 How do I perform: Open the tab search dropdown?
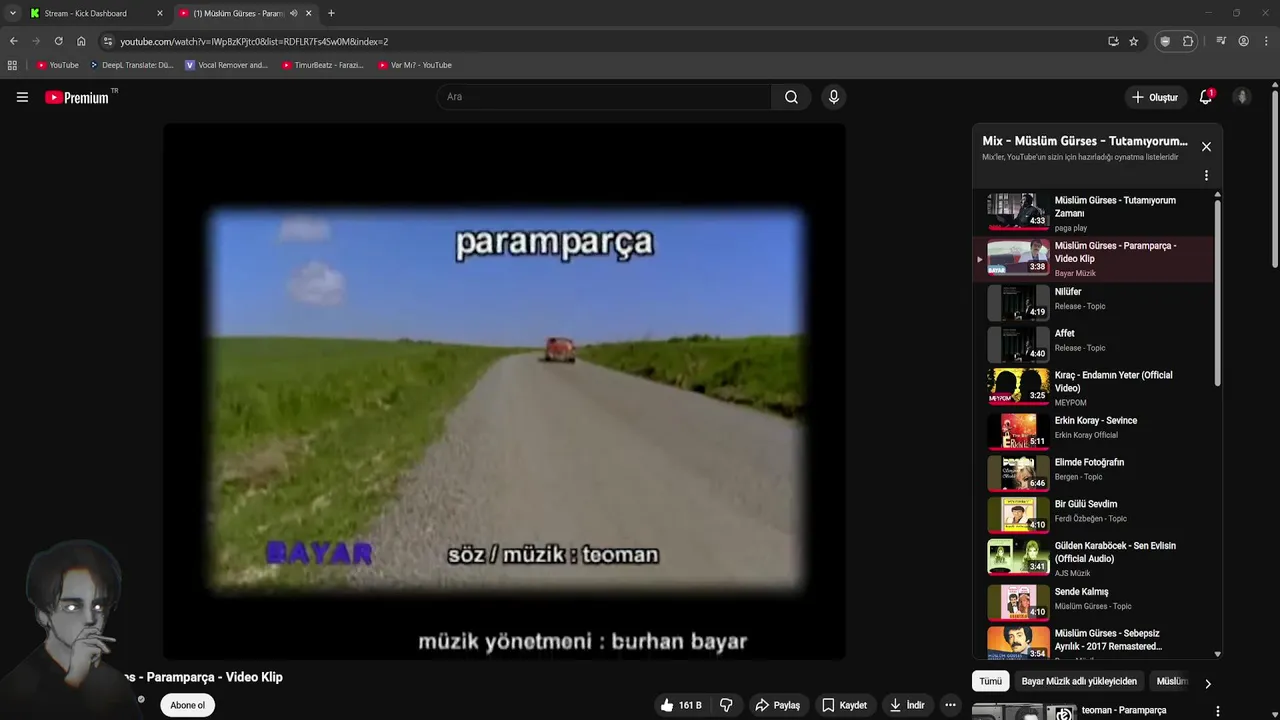pos(12,13)
